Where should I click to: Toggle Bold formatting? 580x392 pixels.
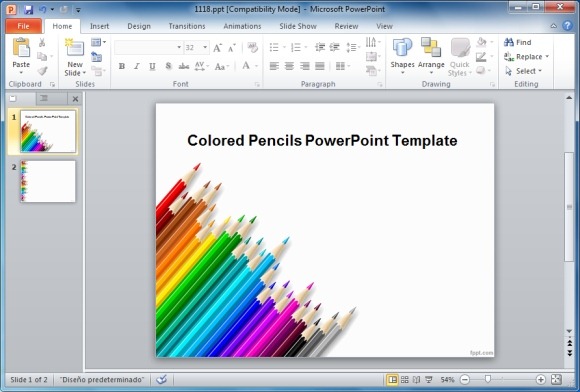(121, 66)
